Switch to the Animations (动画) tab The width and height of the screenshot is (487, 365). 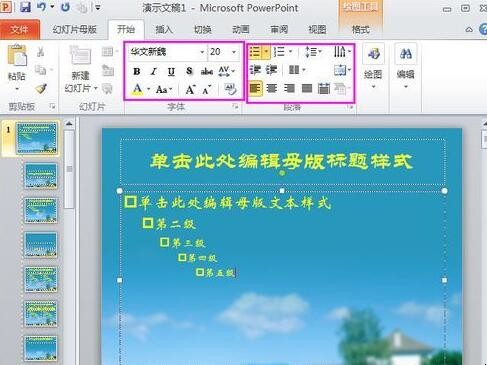pos(241,30)
